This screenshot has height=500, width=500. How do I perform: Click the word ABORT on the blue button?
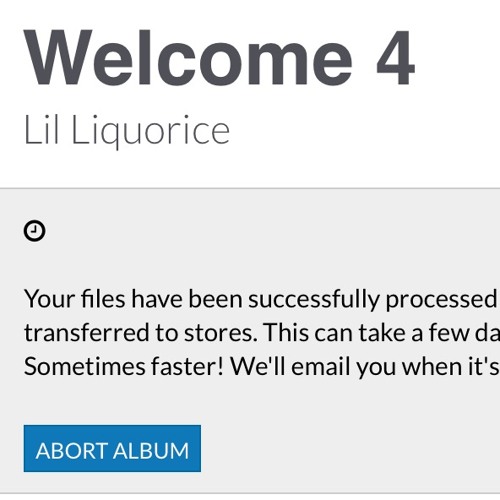click(72, 451)
